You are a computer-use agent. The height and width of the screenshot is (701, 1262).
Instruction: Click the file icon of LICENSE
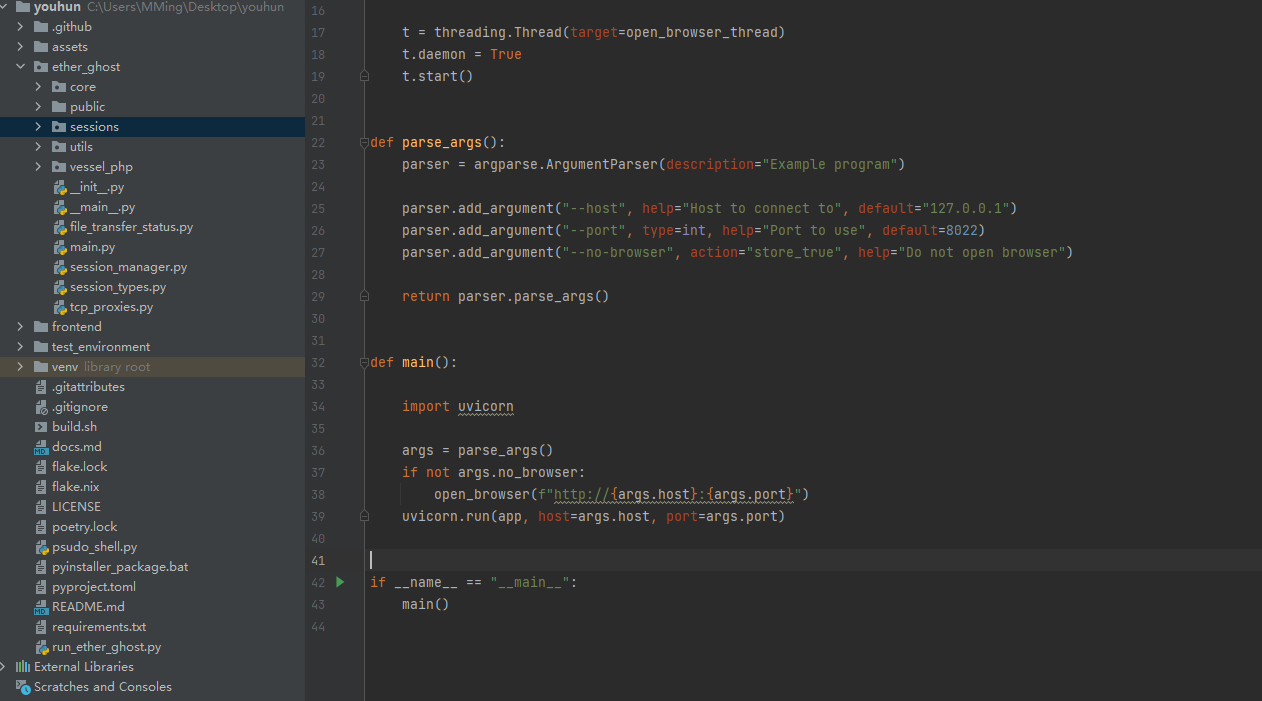(41, 507)
